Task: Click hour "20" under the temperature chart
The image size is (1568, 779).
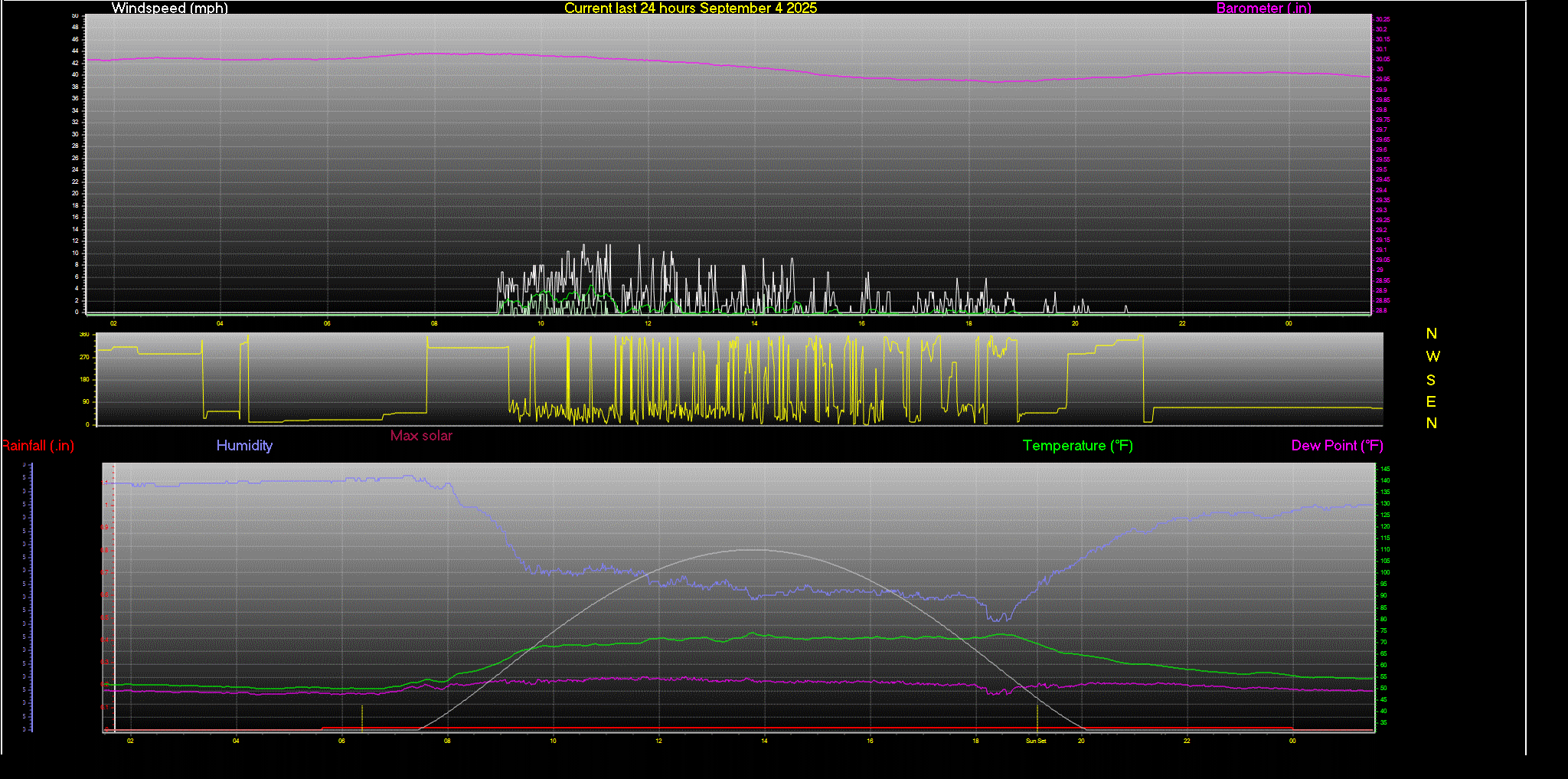Action: click(x=1081, y=741)
